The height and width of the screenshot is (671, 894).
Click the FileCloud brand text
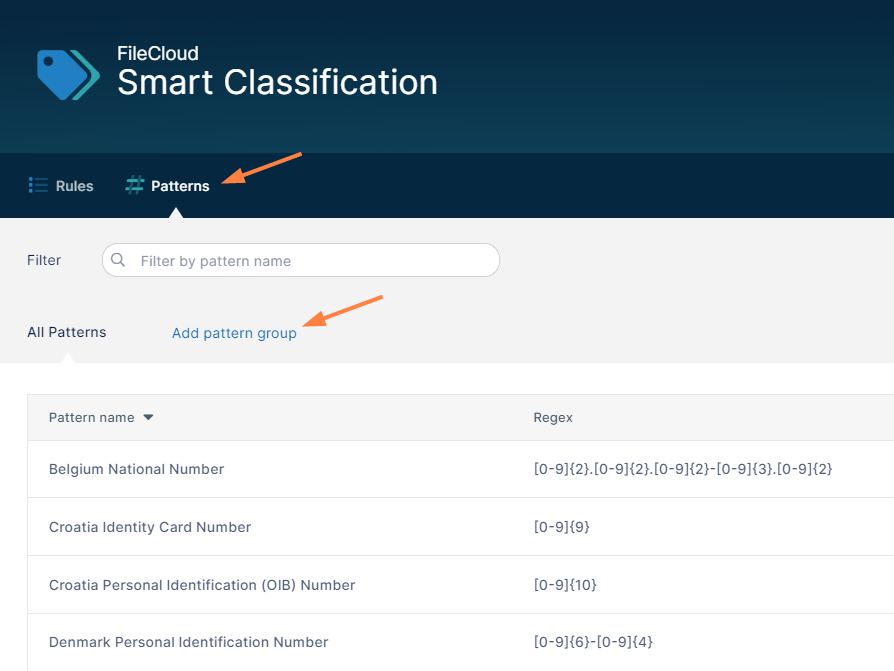click(x=158, y=54)
